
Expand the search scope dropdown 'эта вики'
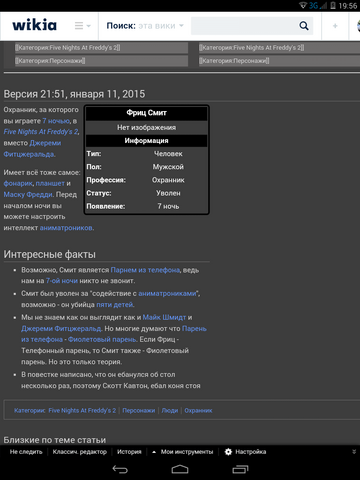[161, 26]
